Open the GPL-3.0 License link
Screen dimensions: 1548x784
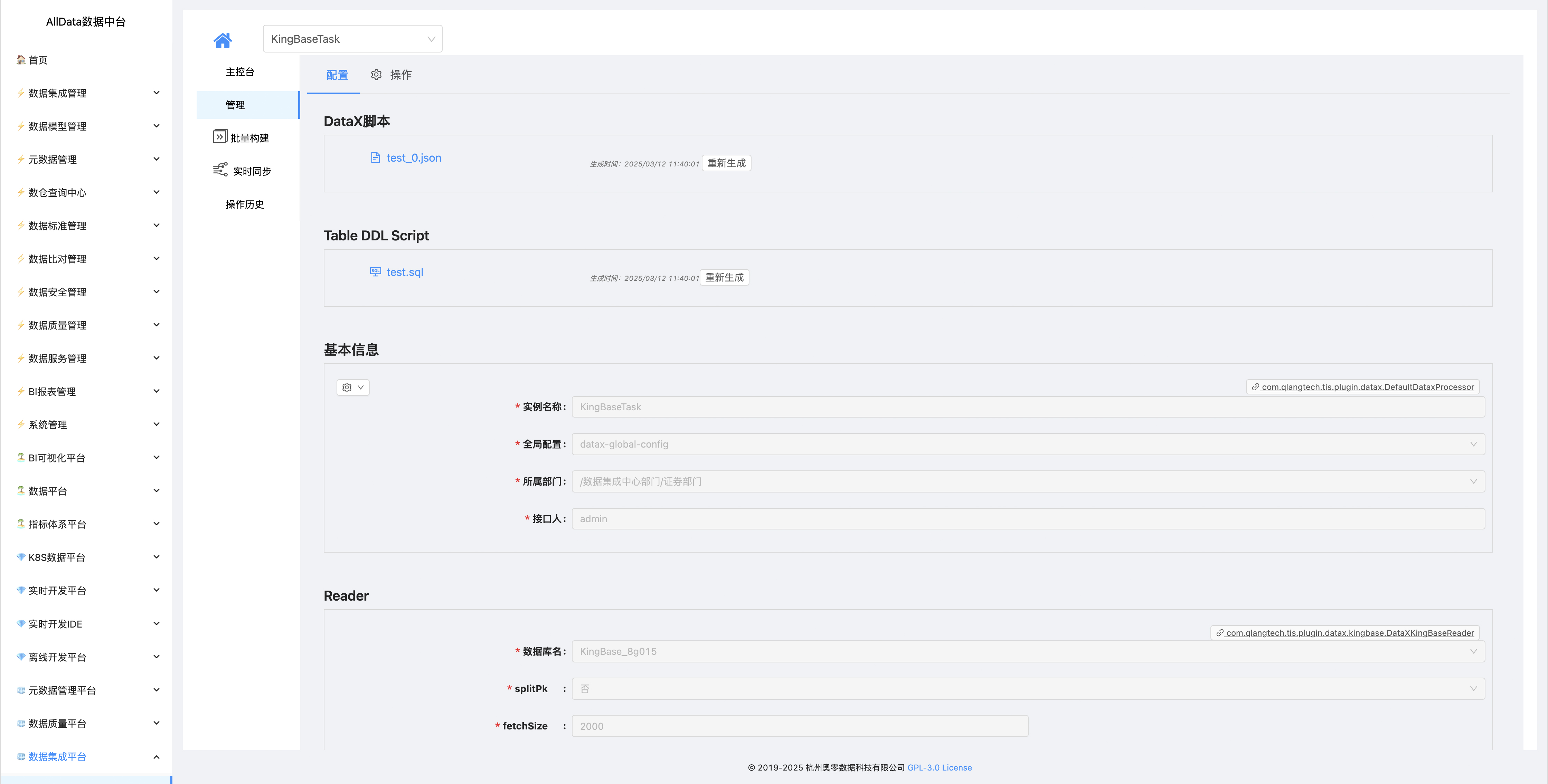939,767
